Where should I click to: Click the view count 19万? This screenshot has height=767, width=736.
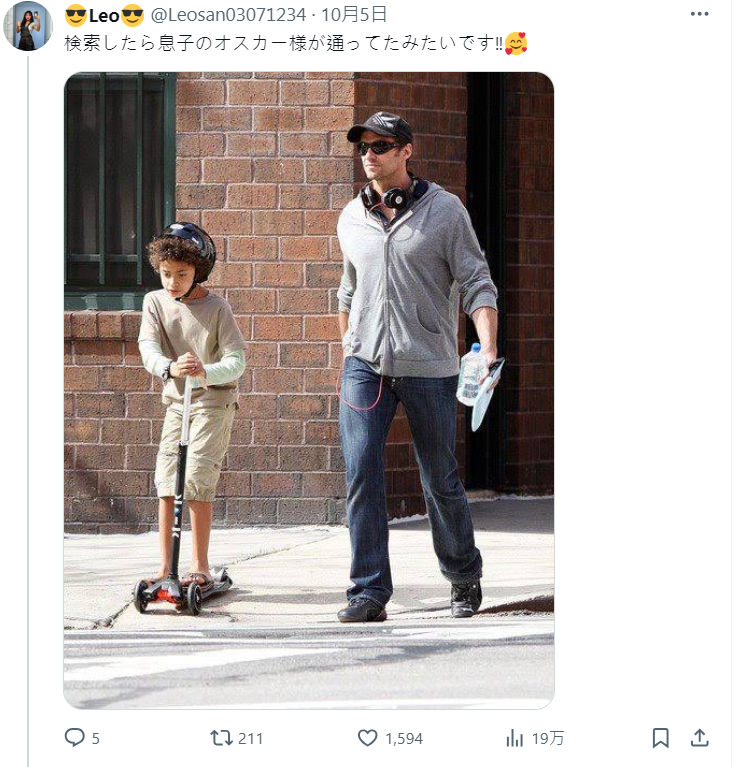pyautogui.click(x=548, y=738)
